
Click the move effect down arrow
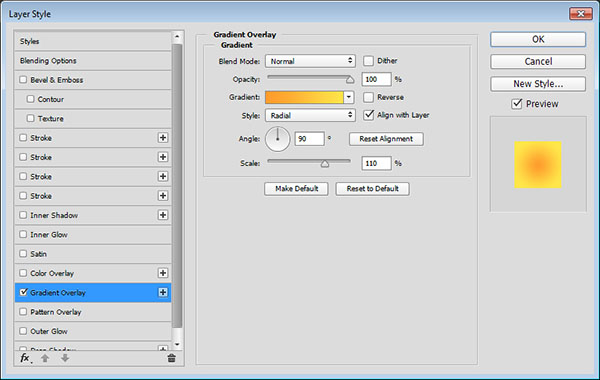click(65, 358)
